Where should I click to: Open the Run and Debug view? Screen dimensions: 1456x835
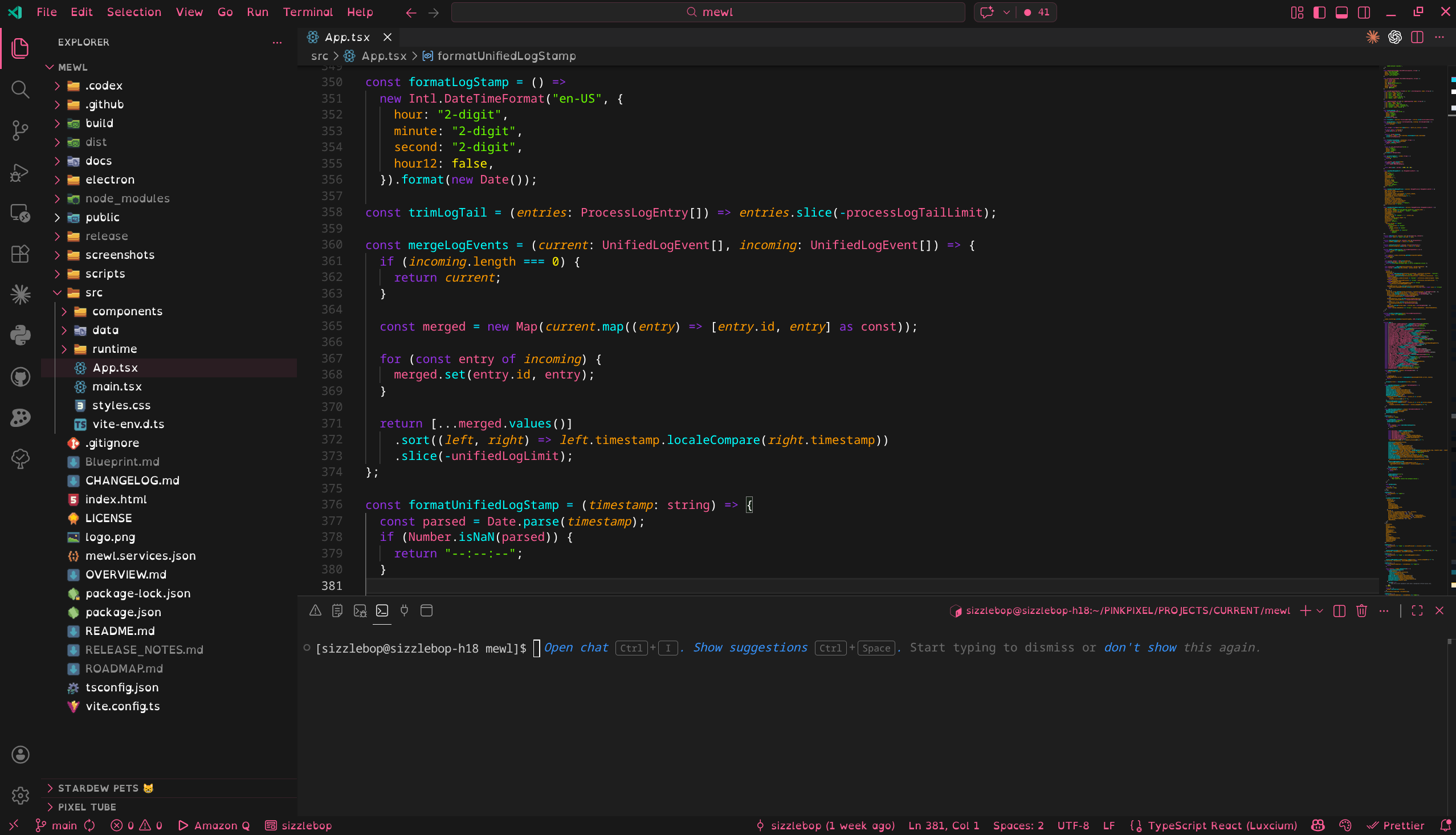pos(20,172)
